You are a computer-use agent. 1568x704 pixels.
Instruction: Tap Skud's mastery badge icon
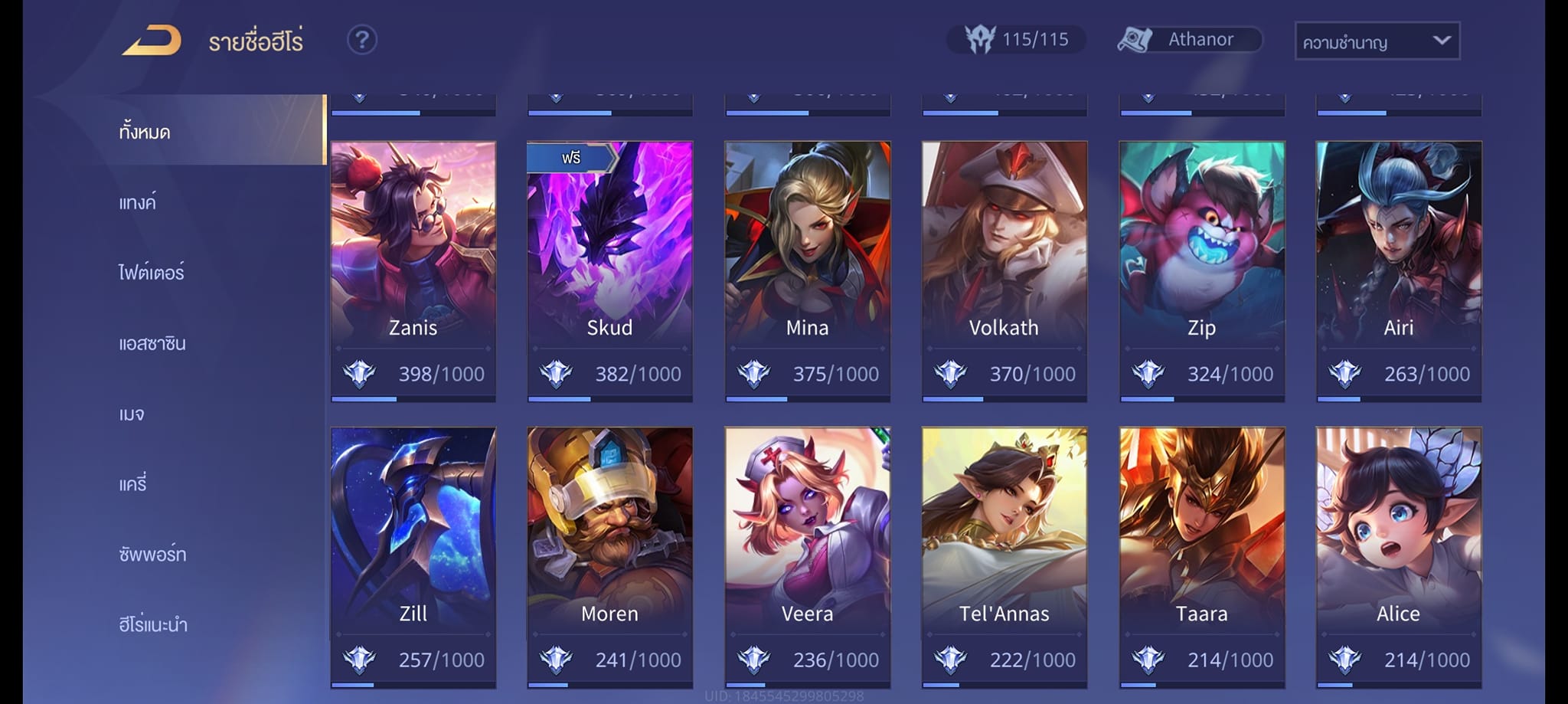556,374
